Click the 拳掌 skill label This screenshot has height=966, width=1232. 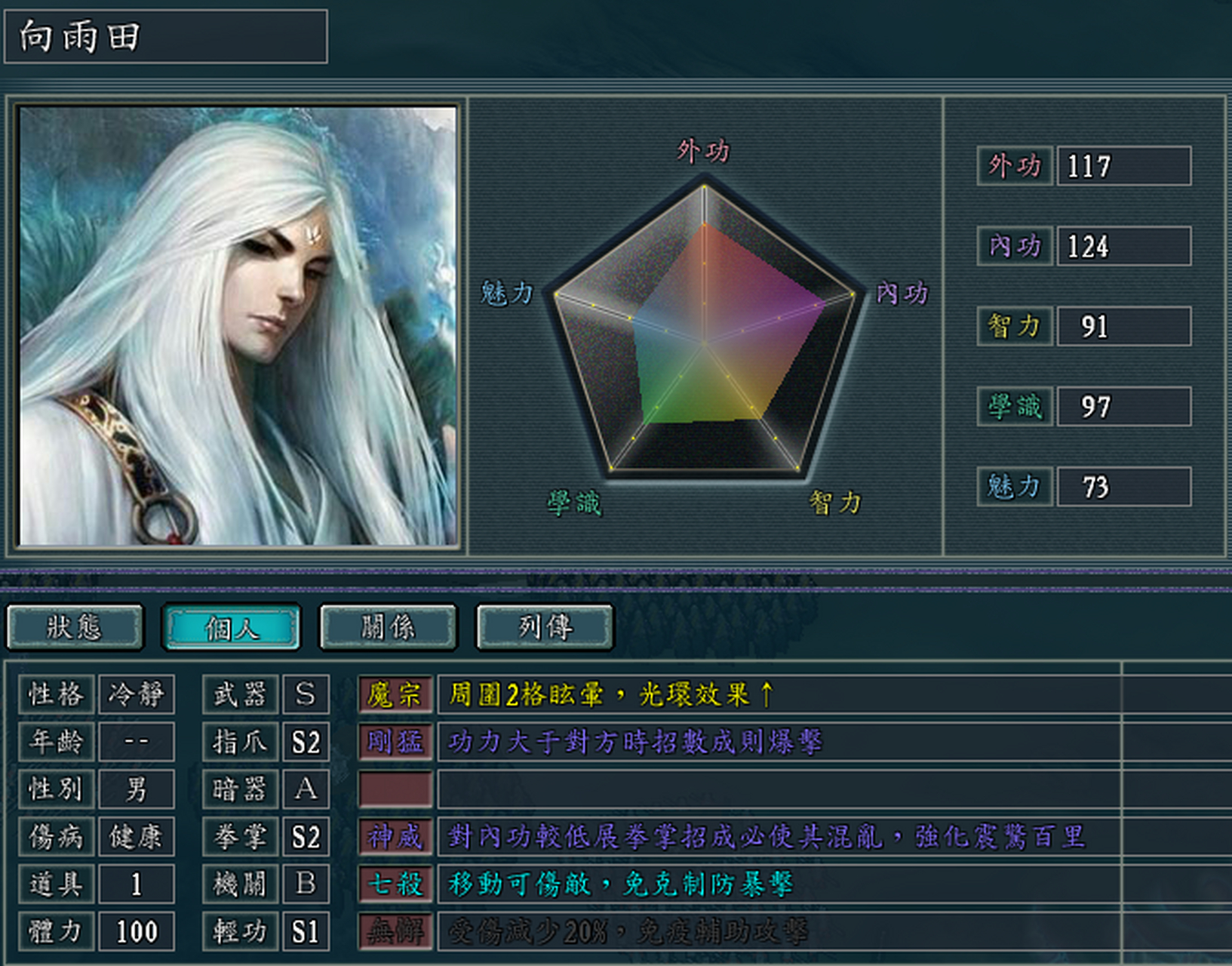tap(241, 837)
